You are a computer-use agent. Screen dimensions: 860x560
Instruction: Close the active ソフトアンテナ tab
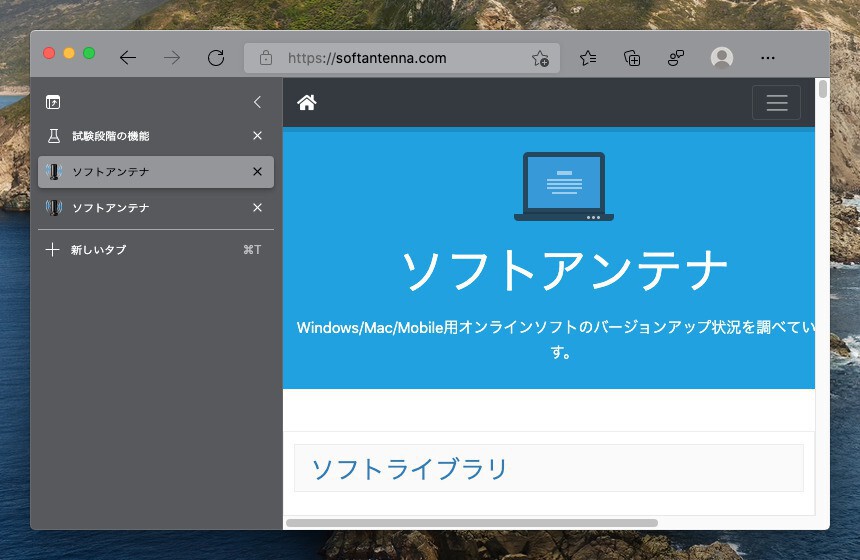pyautogui.click(x=257, y=172)
